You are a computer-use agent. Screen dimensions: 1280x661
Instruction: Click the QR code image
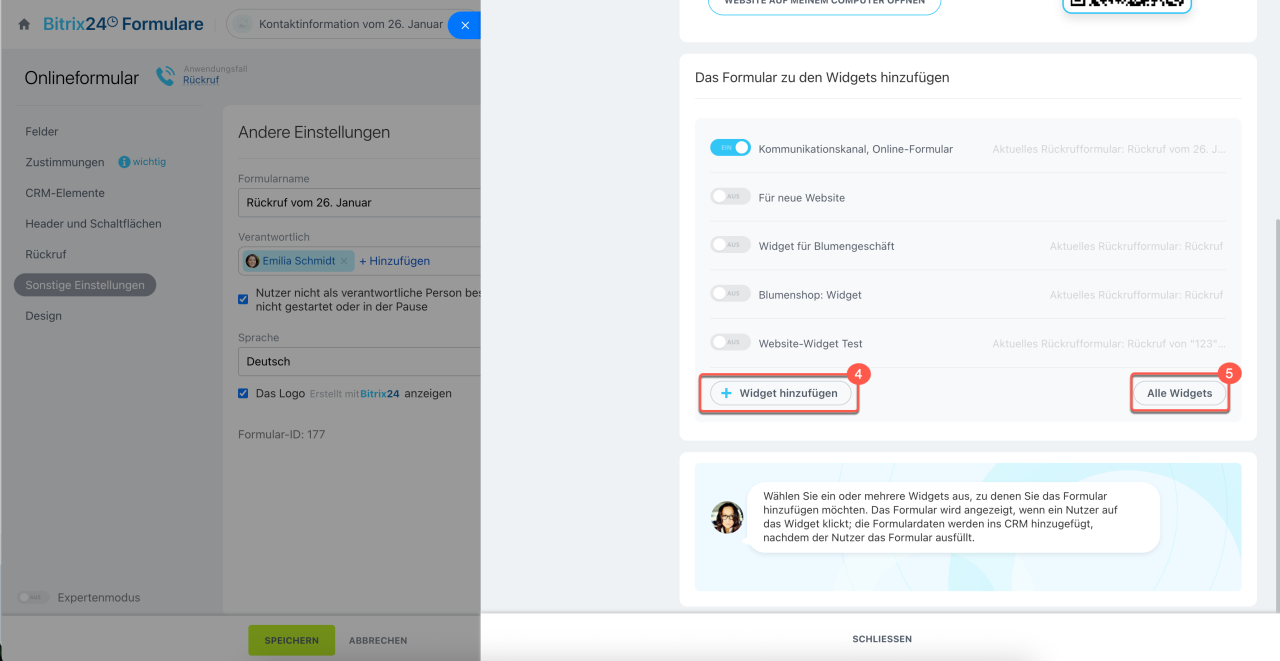[x=1127, y=5]
